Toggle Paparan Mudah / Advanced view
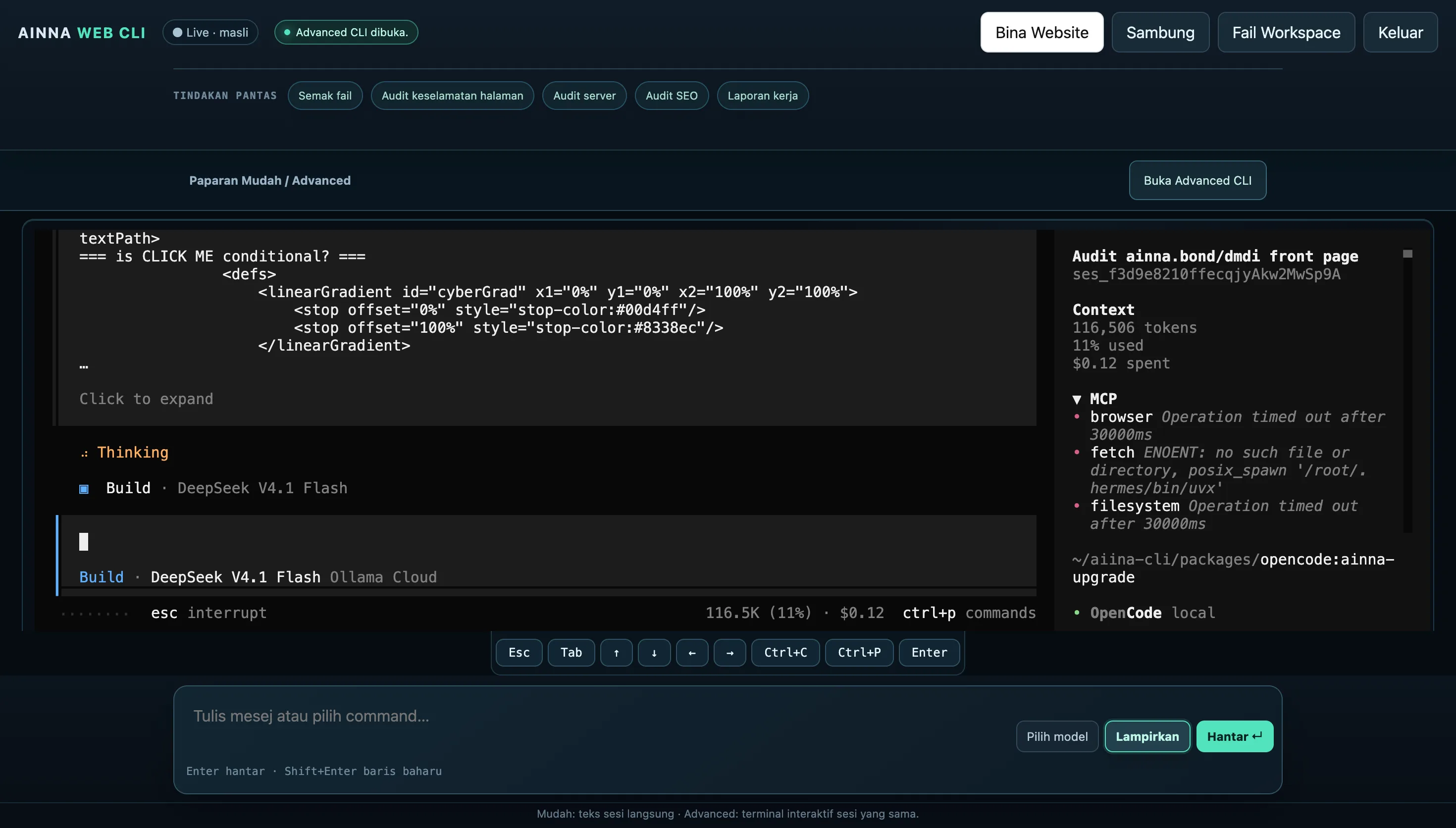 (x=269, y=180)
